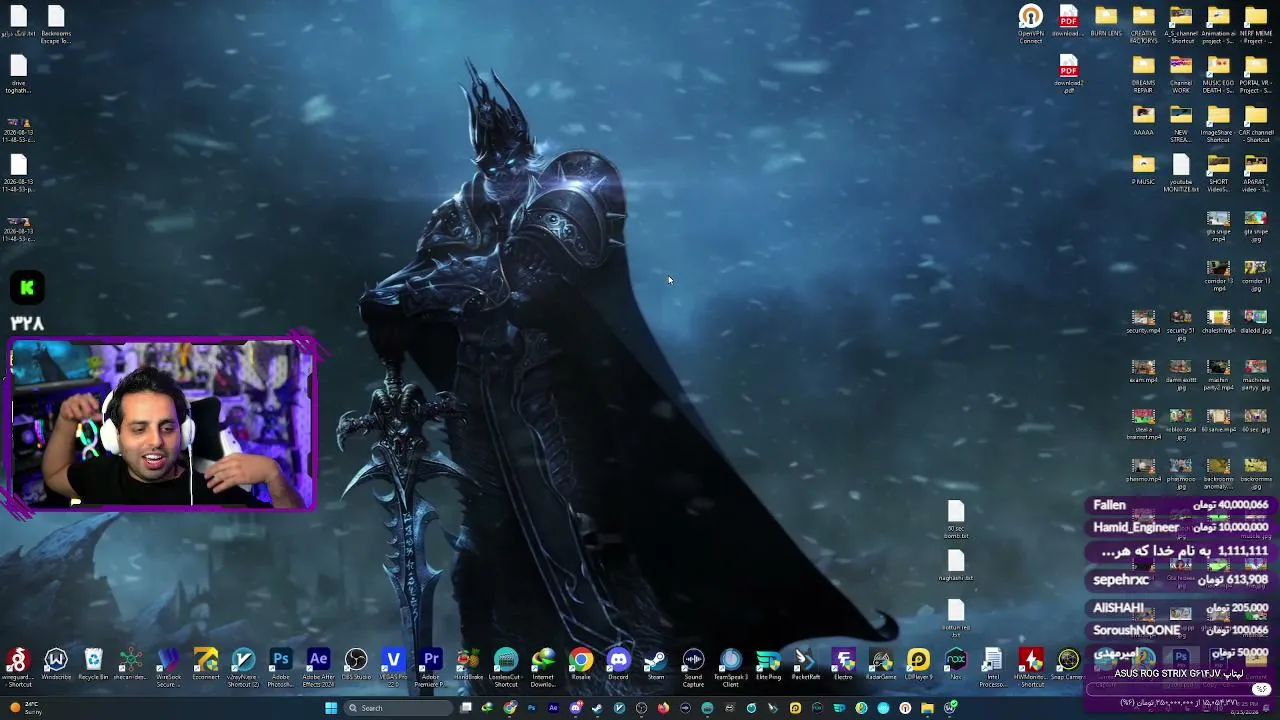Open HWMonitor desktop shortcut
Screen dimensions: 1280x720
click(x=1031, y=667)
